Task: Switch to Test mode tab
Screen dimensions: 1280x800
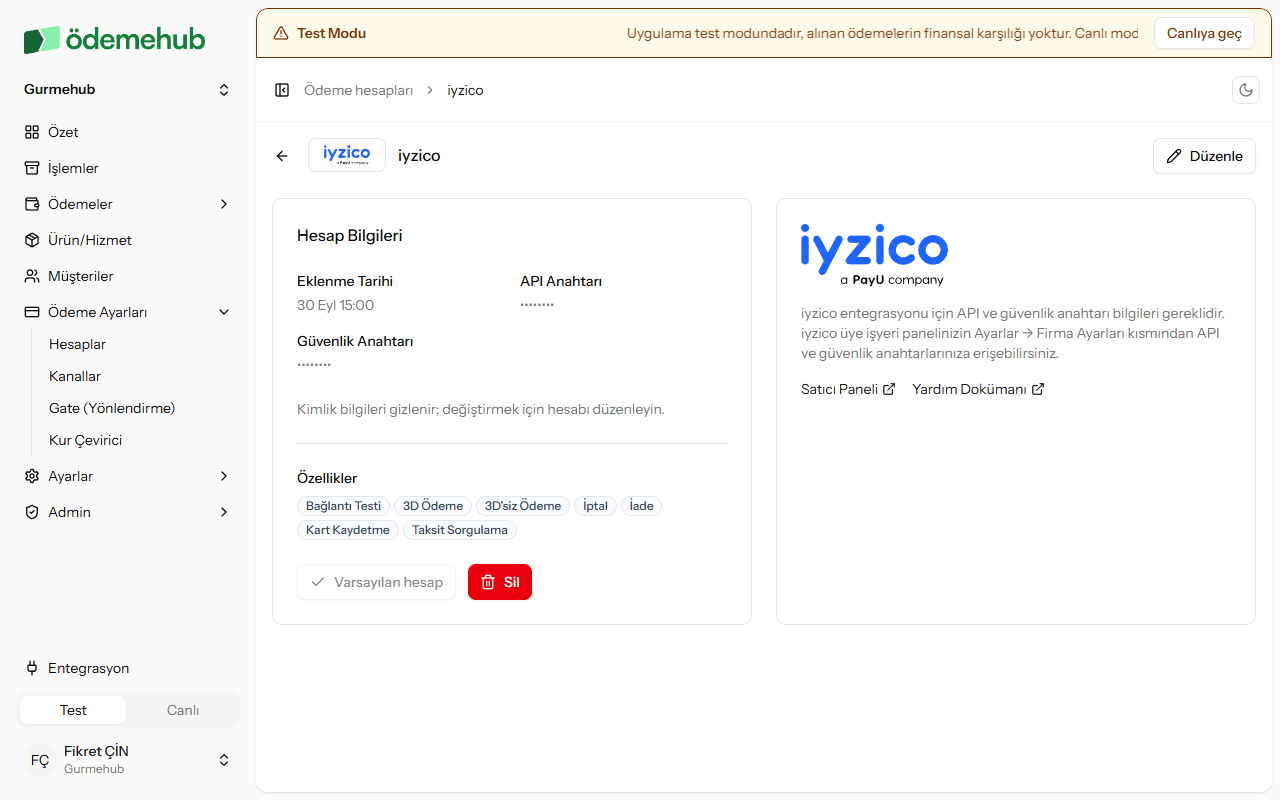Action: (x=73, y=710)
